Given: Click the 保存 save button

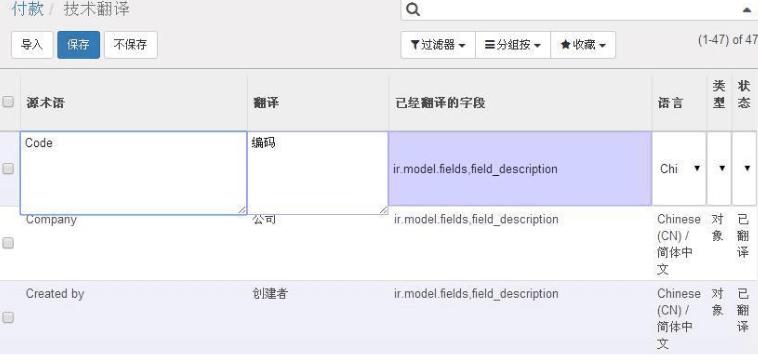Looking at the screenshot, I should pos(78,45).
